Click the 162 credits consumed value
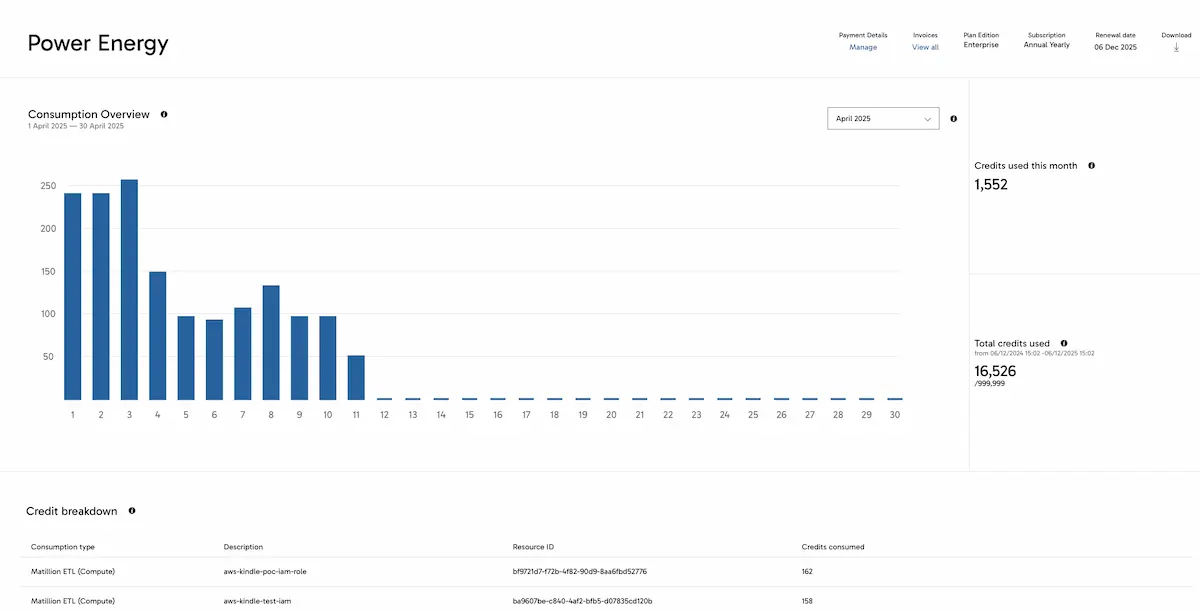 coord(807,572)
